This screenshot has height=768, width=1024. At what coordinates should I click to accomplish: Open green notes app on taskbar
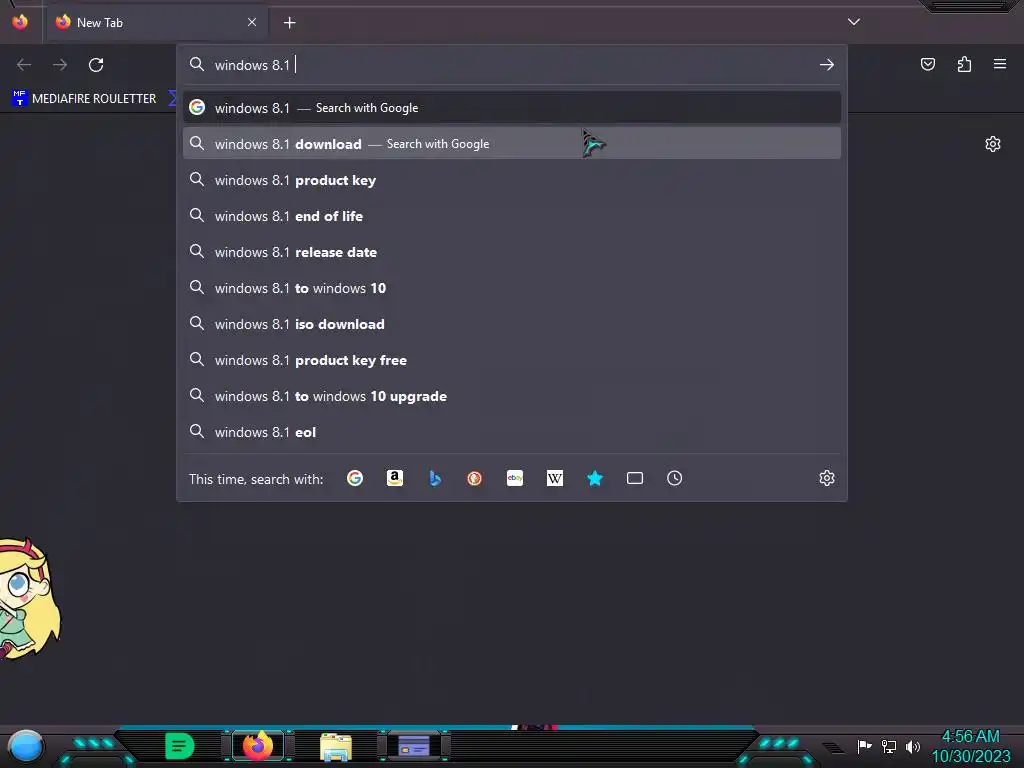(180, 746)
